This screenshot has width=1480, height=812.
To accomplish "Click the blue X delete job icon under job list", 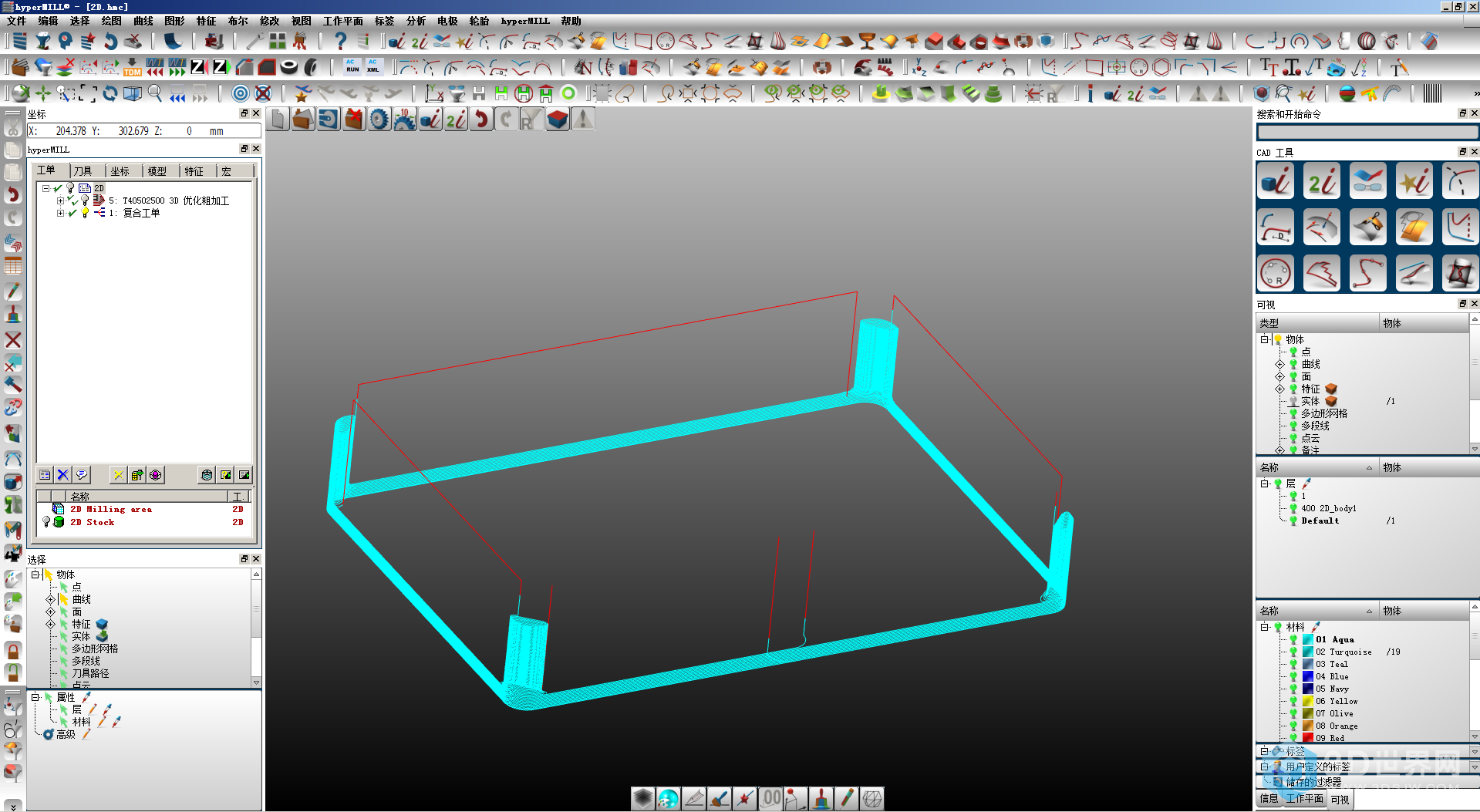I will [x=63, y=475].
